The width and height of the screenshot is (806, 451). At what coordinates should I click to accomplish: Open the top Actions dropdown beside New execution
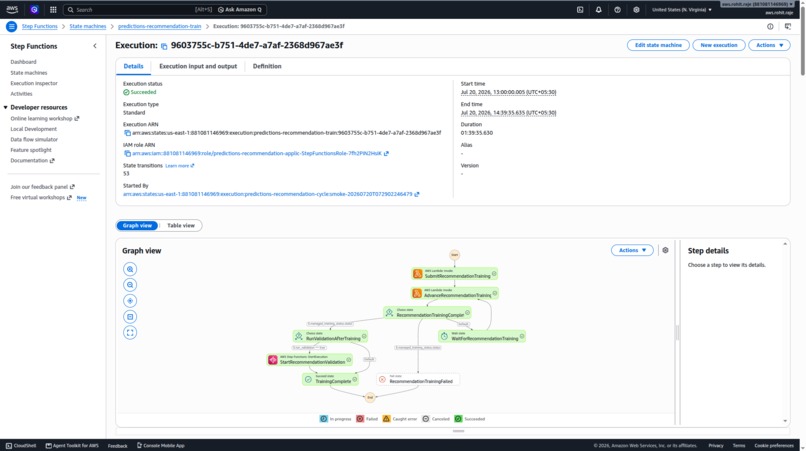coord(769,45)
